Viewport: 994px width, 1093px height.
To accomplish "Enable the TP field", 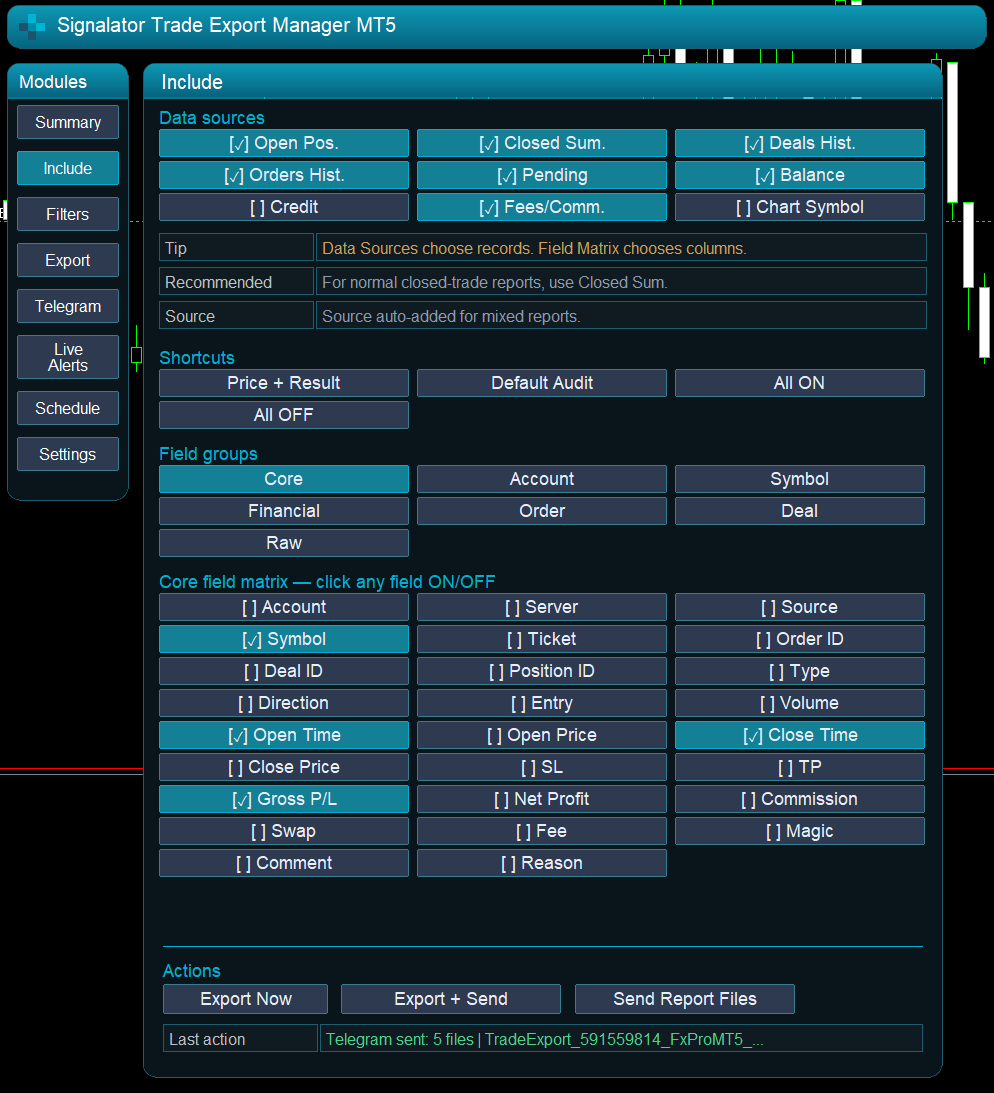I will click(800, 767).
